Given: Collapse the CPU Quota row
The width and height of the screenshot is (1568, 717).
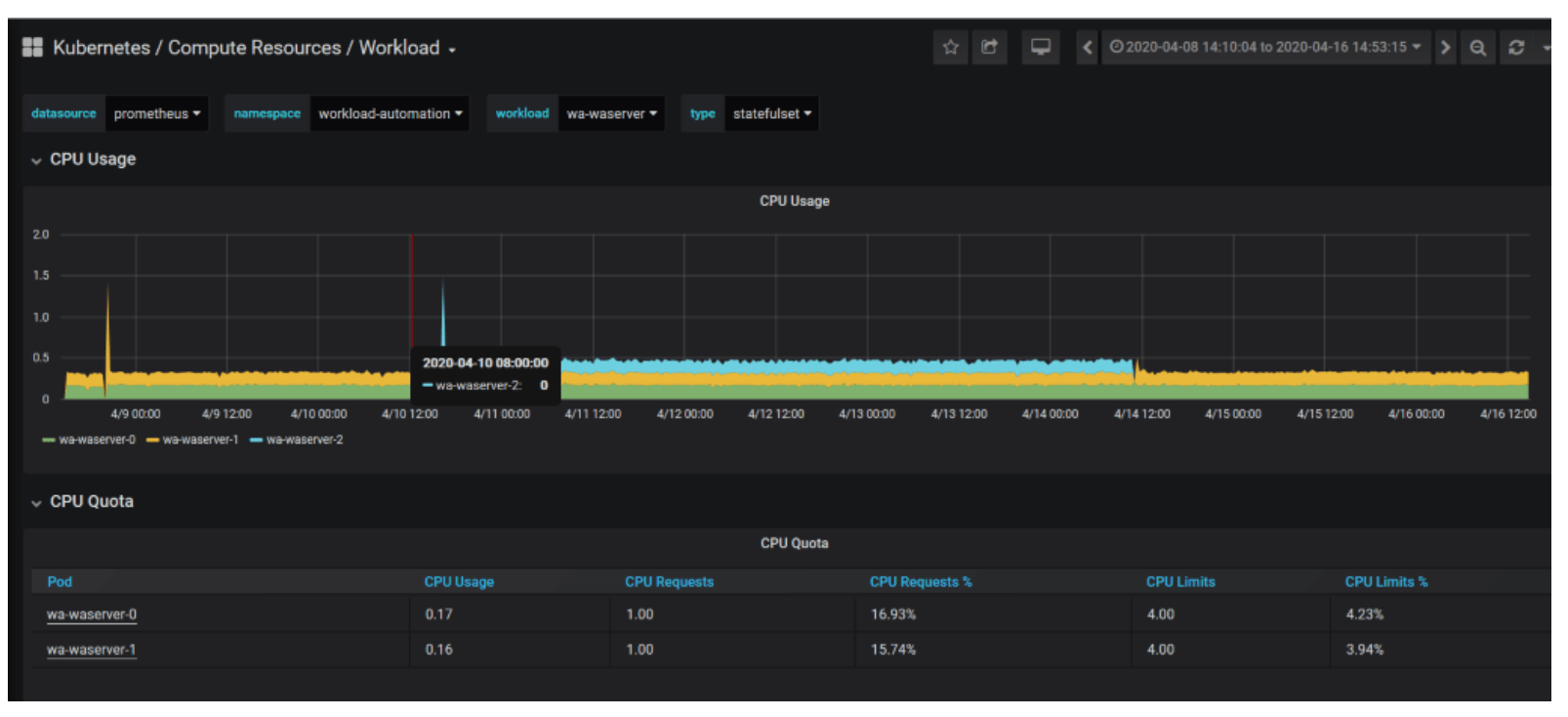Looking at the screenshot, I should tap(82, 501).
